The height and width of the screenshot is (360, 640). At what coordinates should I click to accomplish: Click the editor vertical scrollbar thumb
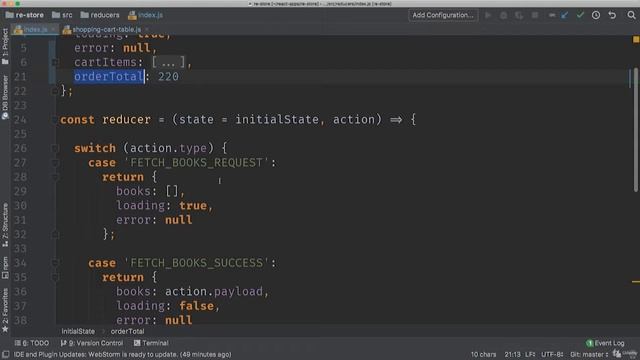click(x=636, y=129)
